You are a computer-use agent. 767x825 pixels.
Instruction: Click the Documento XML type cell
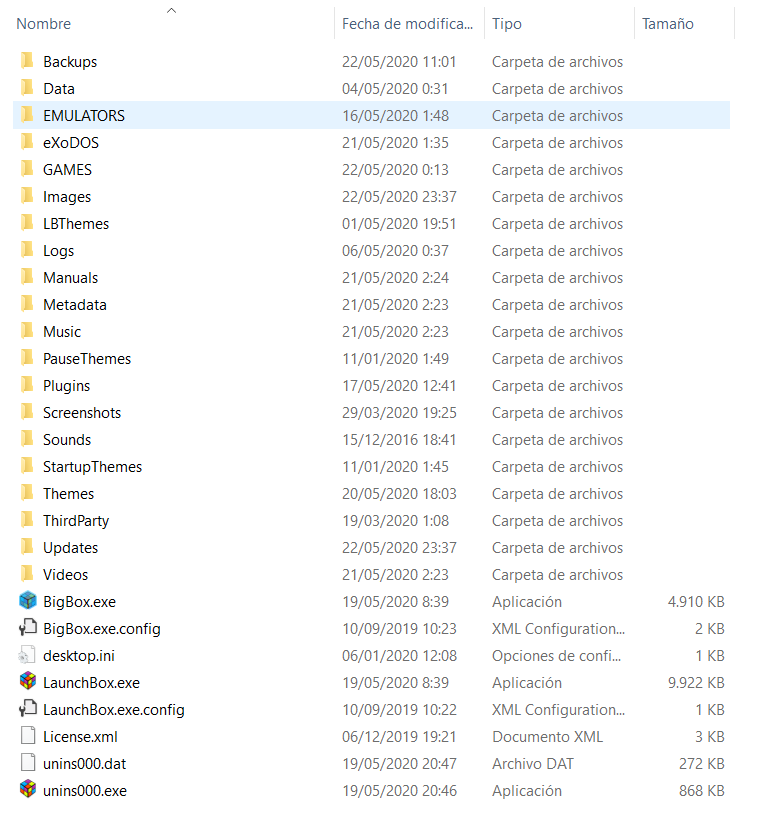pos(547,737)
